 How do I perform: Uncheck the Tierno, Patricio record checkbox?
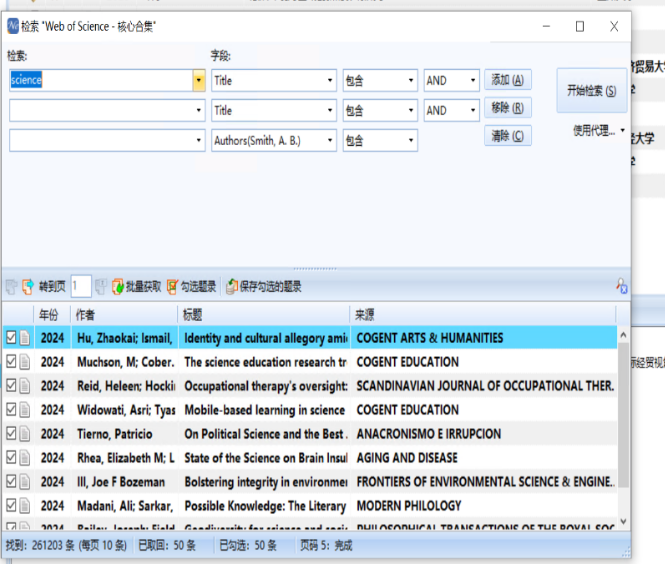tap(11, 433)
